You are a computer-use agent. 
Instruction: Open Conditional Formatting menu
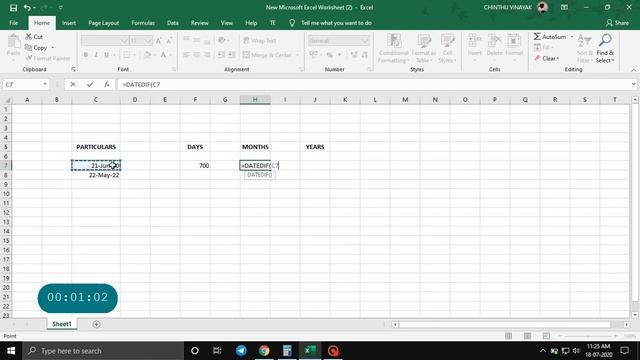click(393, 49)
